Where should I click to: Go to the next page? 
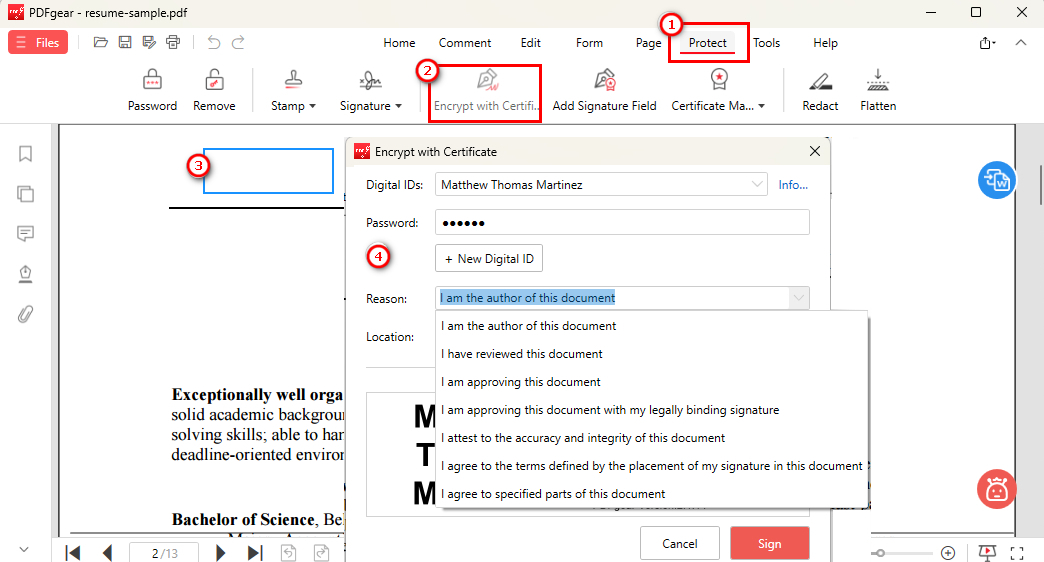point(220,553)
